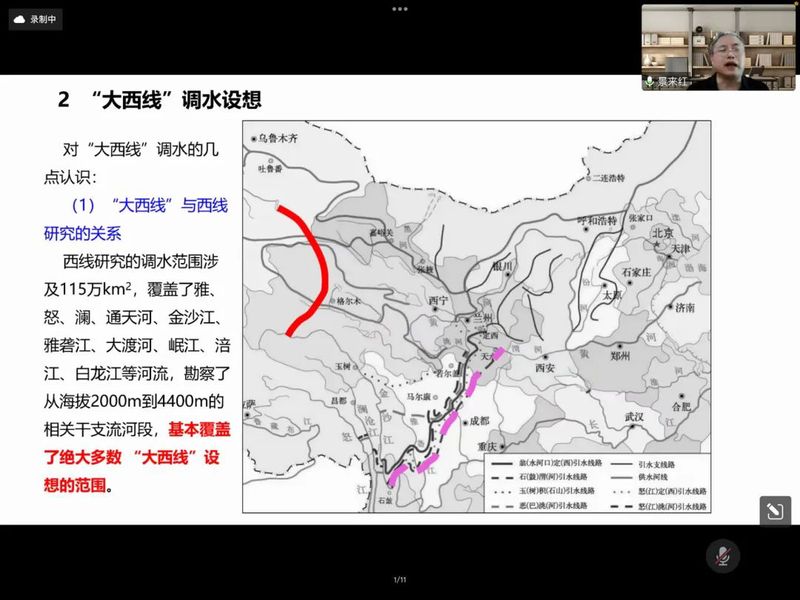Click the slide page indicator 1/11
Viewport: 800px width, 600px height.
pyautogui.click(x=400, y=580)
